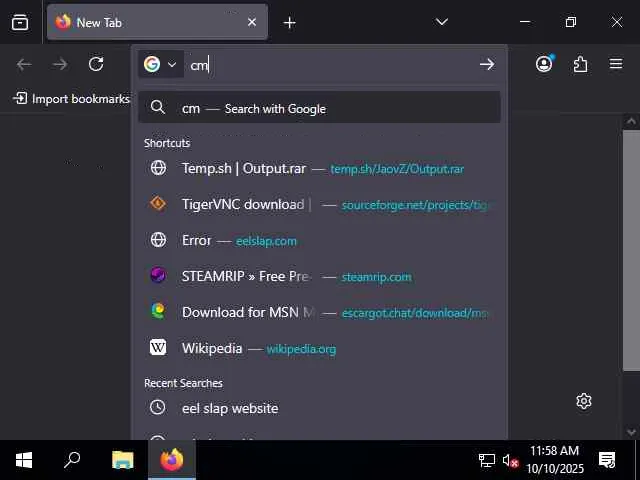Open clock showing 11:58 AM
This screenshot has width=640, height=480.
[x=555, y=459]
